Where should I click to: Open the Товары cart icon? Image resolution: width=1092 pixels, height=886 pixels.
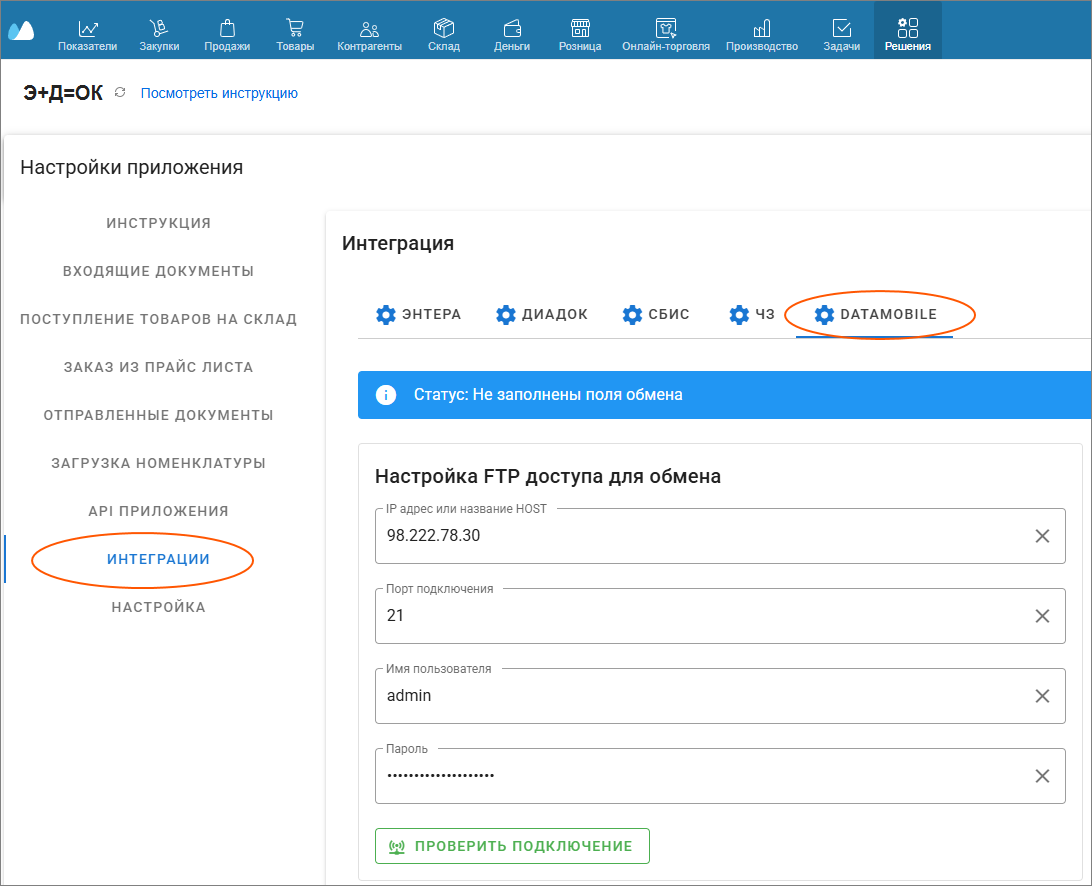(x=295, y=30)
